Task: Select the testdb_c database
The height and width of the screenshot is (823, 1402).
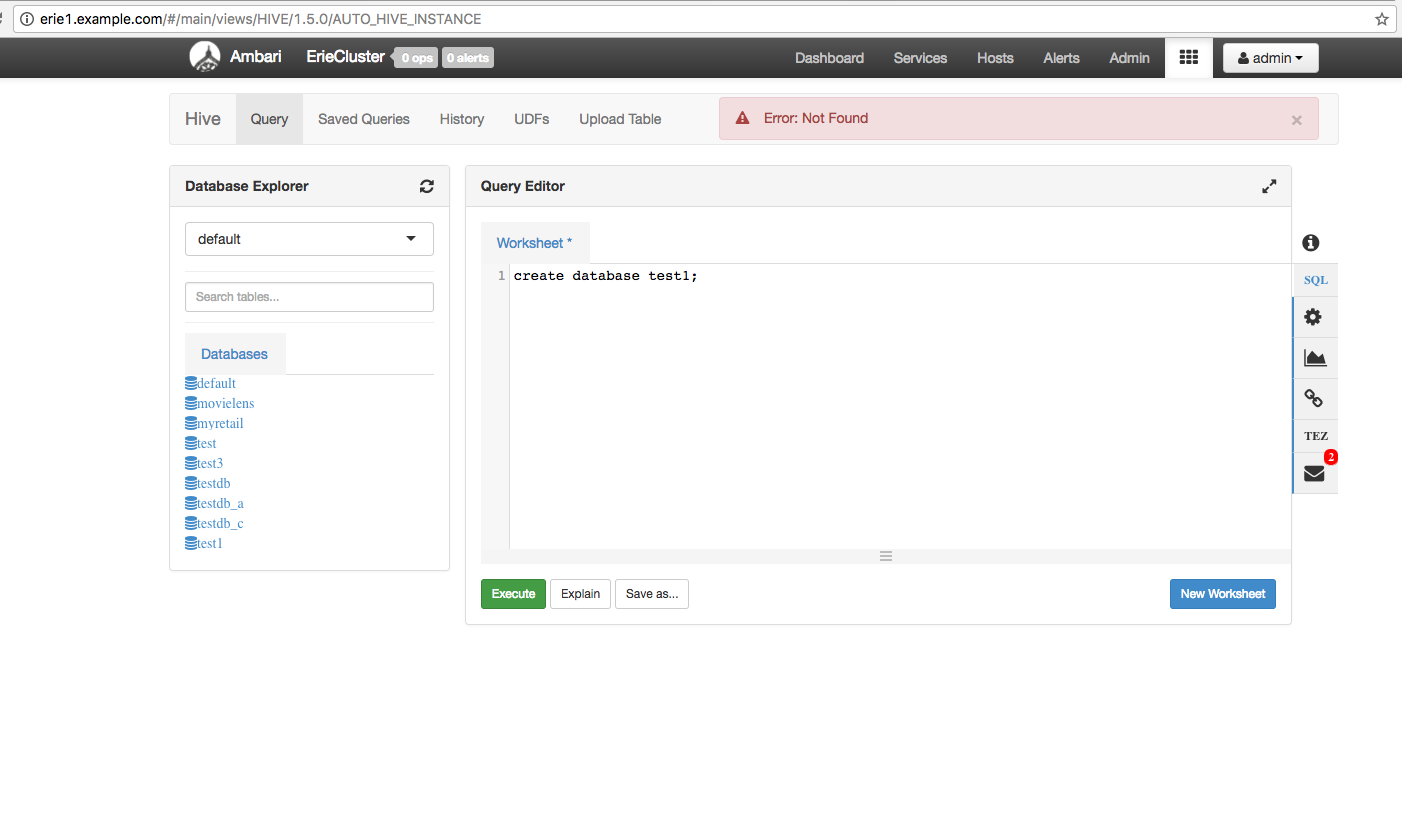Action: [220, 523]
